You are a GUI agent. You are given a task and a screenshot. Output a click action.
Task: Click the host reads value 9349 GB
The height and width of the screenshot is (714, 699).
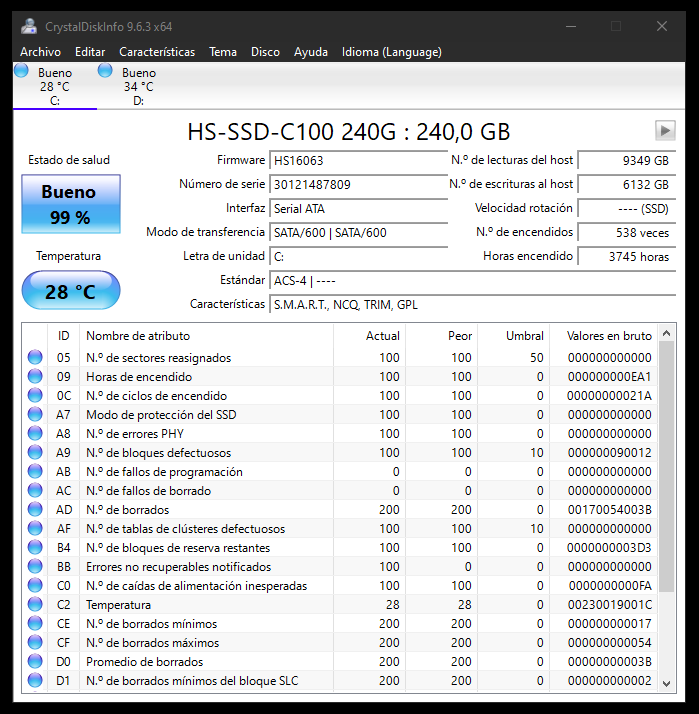point(627,160)
